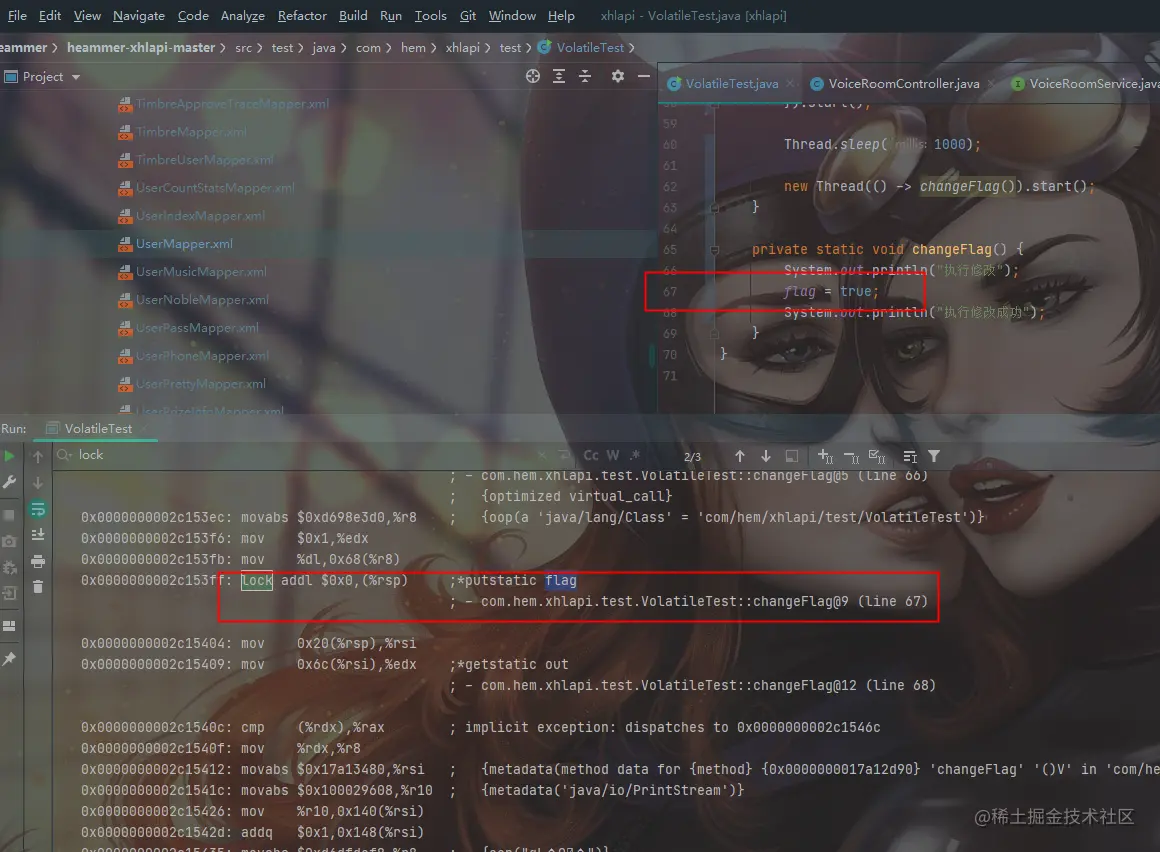This screenshot has height=852, width=1160.
Task: Switch to VoiceRoomController.java tab
Action: coord(903,84)
